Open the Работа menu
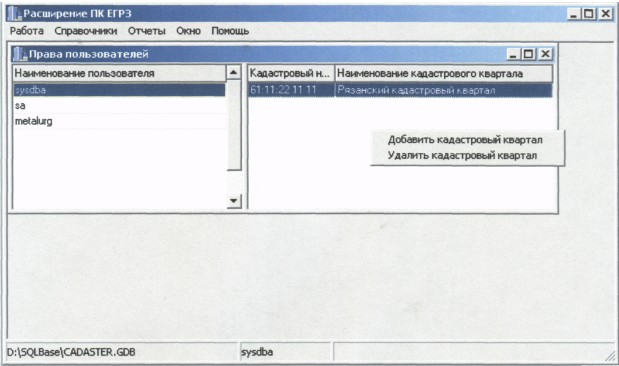The height and width of the screenshot is (366, 619). [x=26, y=31]
